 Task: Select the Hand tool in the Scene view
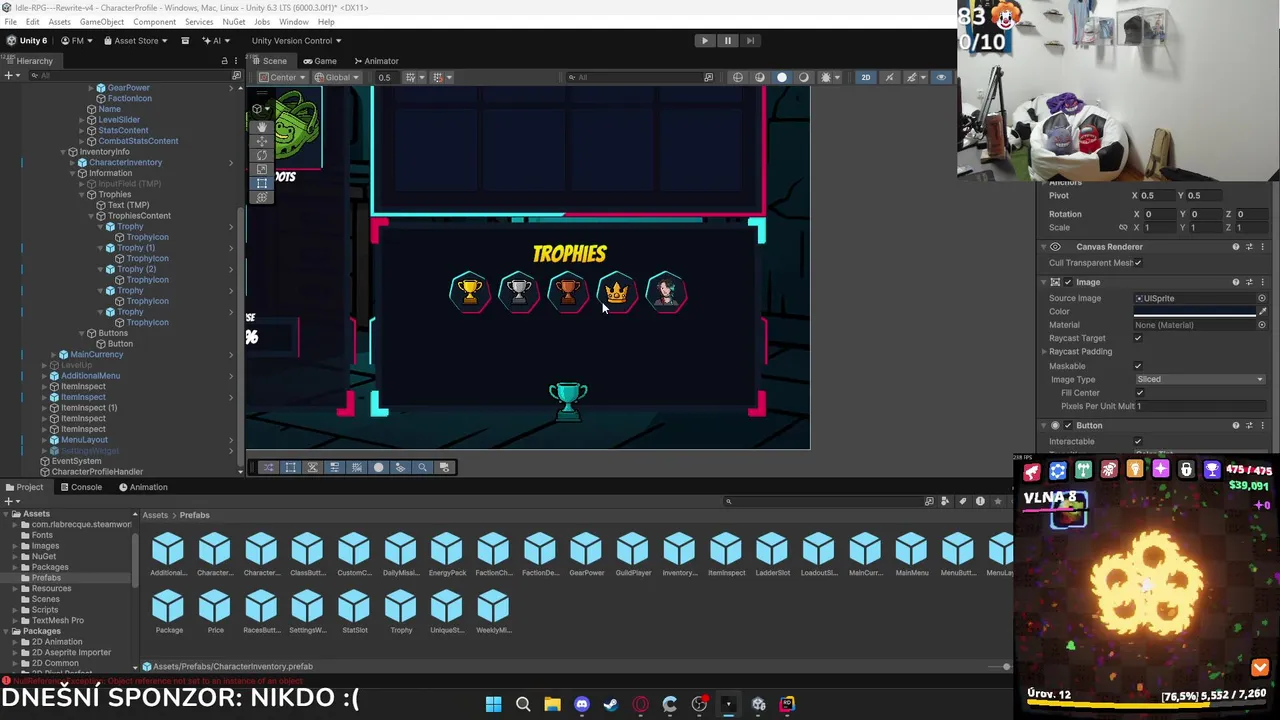pos(262,127)
